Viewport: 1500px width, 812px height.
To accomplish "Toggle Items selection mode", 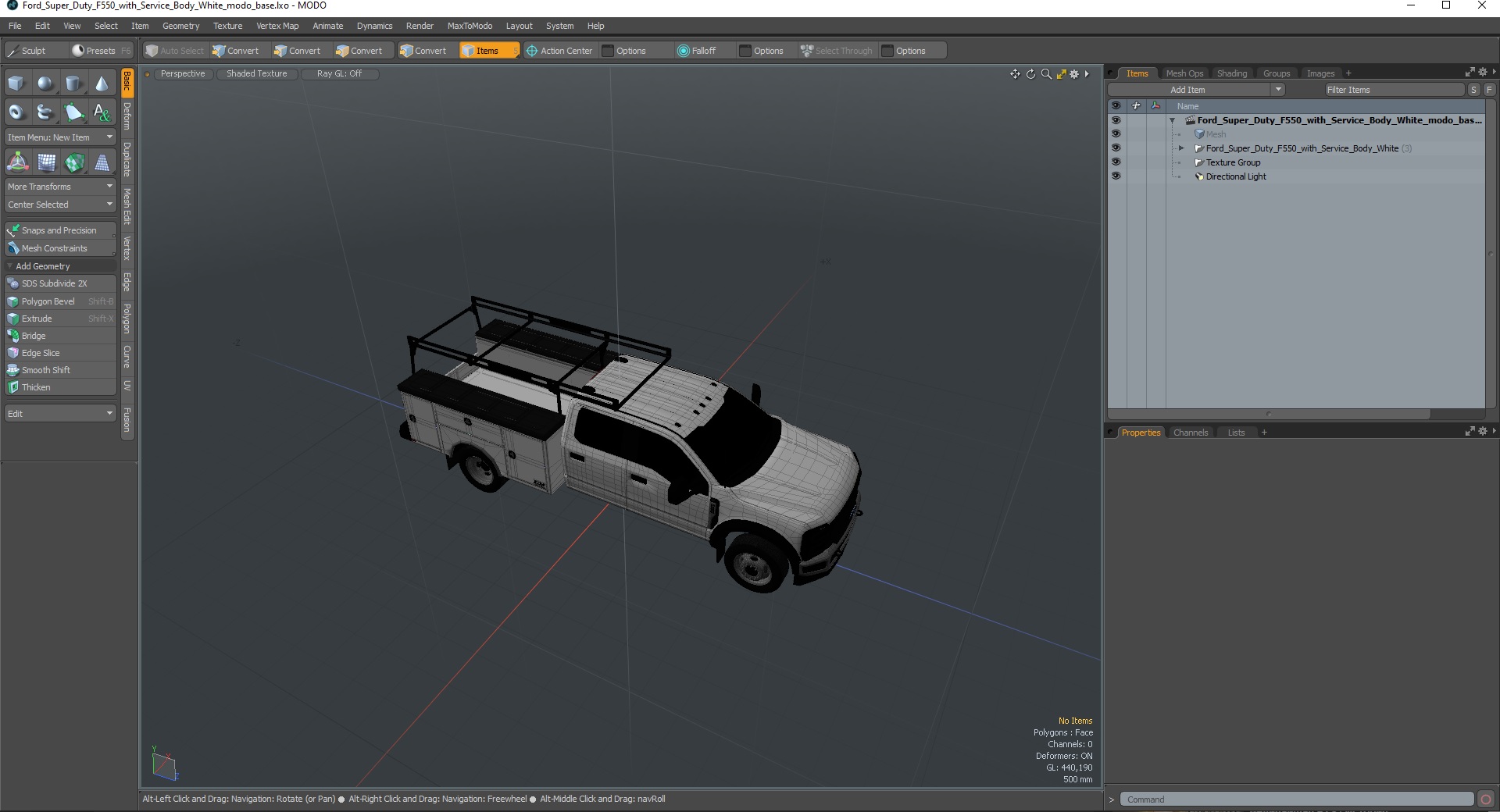I will (x=489, y=51).
